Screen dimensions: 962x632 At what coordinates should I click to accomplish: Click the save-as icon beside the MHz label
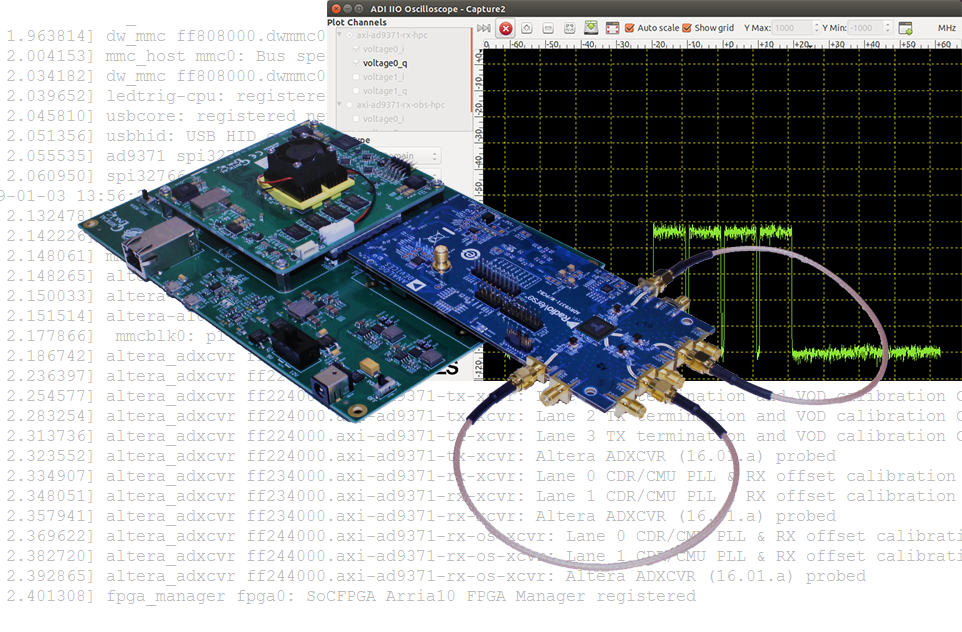coord(907,28)
